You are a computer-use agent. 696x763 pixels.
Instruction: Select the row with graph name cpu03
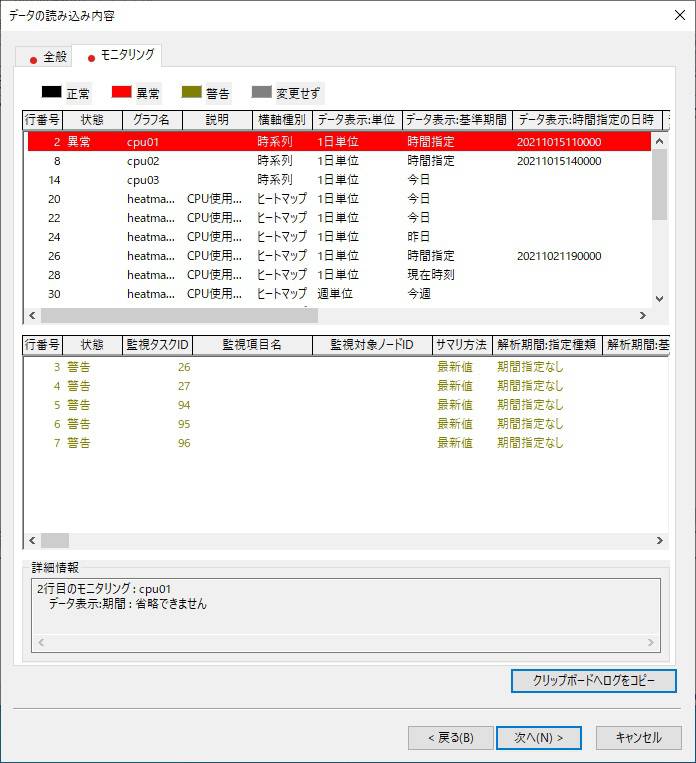tap(339, 180)
